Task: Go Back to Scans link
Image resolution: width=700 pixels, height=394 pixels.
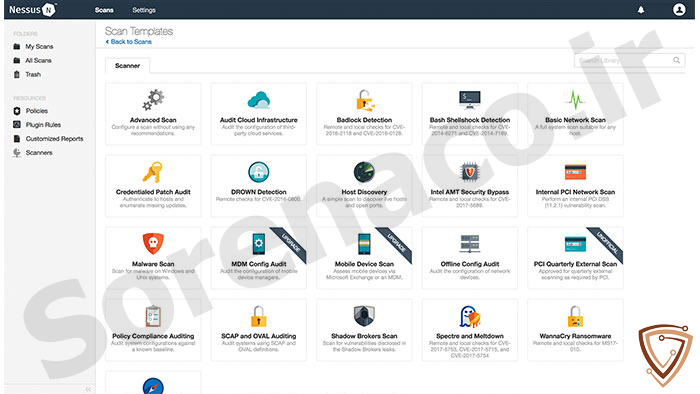Action: click(x=129, y=41)
